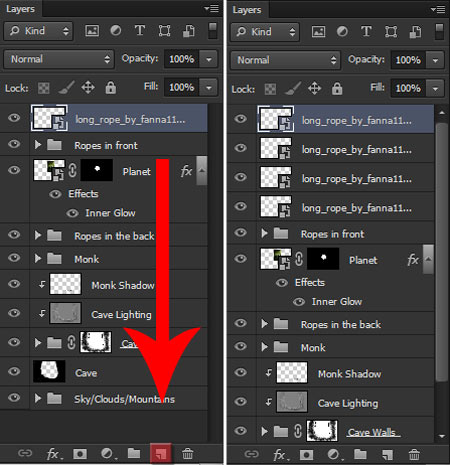Open Fill slider arrow in right panel

pos(435,89)
